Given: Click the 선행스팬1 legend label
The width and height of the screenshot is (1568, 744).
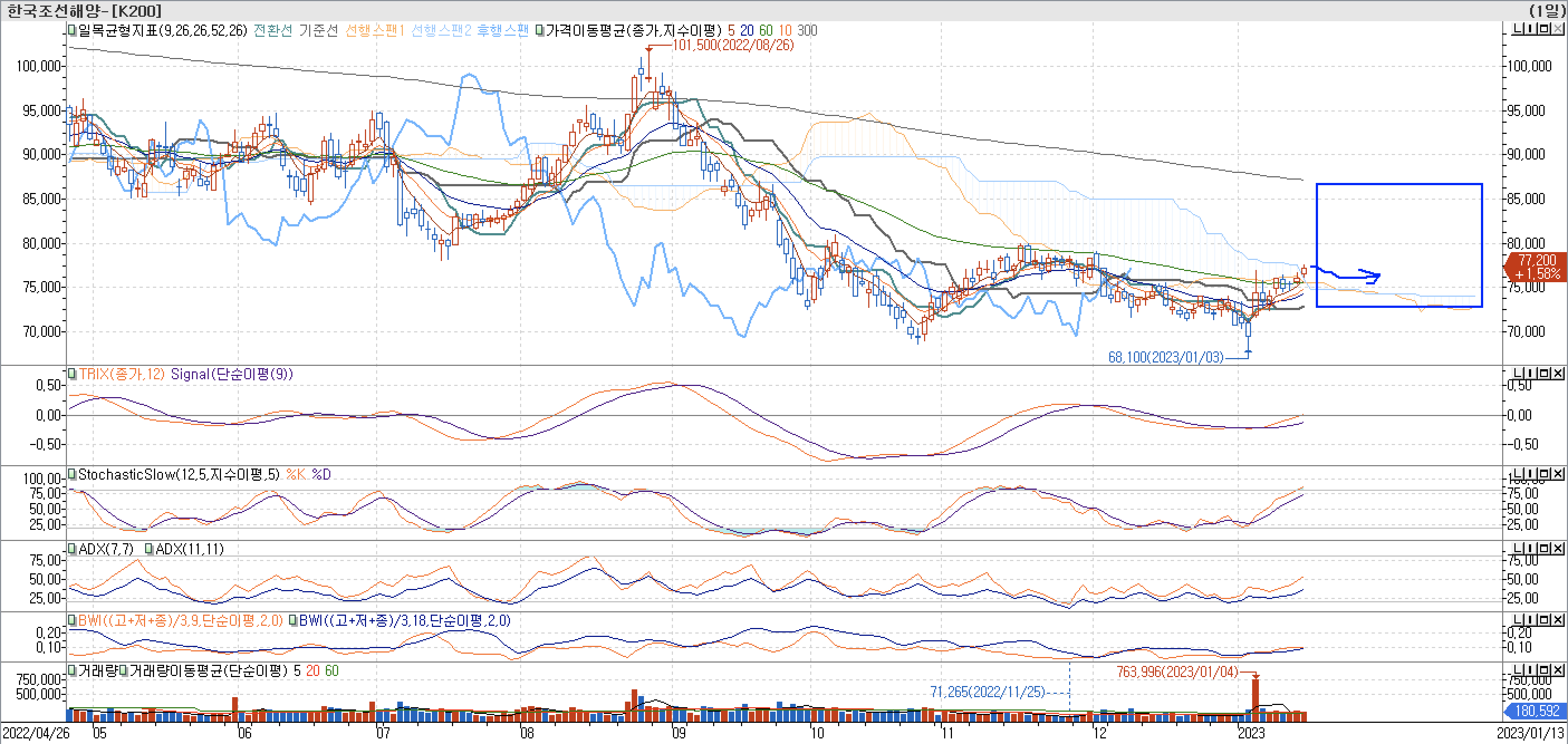Looking at the screenshot, I should point(374,30).
